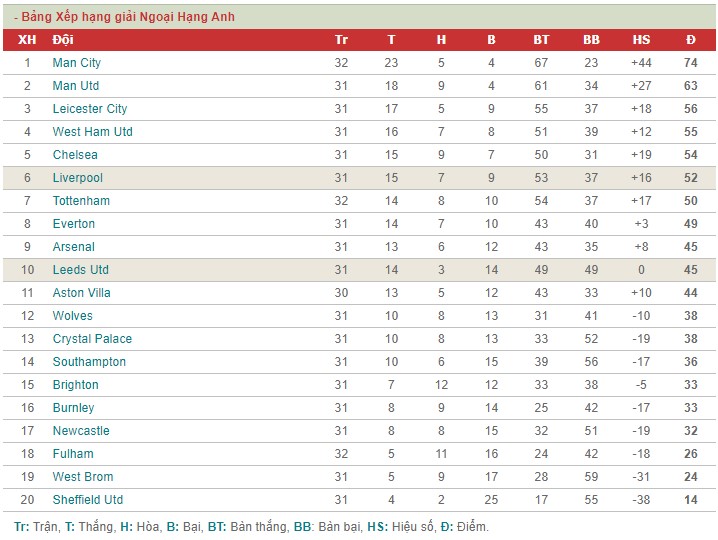Viewport: 718px width, 540px height.
Task: Open the Leeds Utd team link
Action: pyautogui.click(x=81, y=269)
